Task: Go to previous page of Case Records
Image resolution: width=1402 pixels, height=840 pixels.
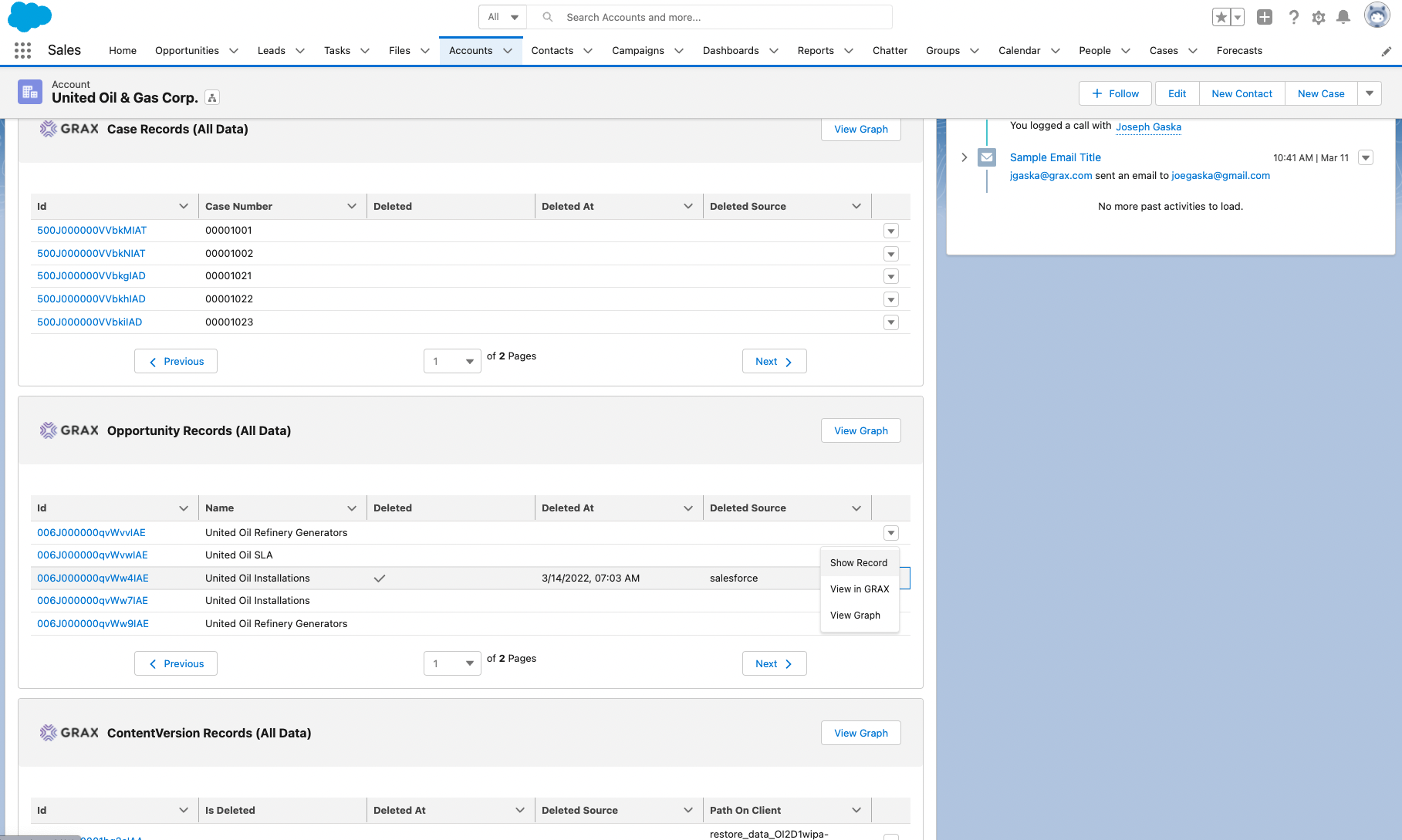Action: 176,361
